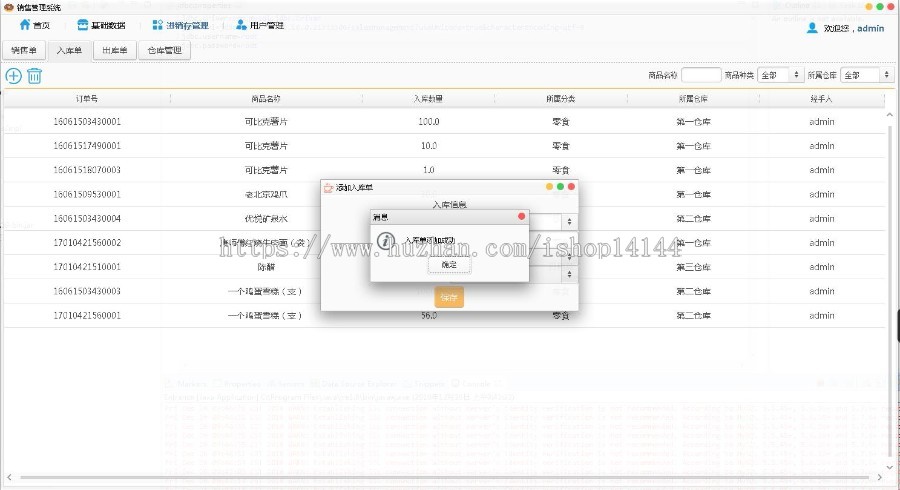The height and width of the screenshot is (490, 900).
Task: Click the left arrow of horizontal scrollbar
Action: pyautogui.click(x=9, y=477)
